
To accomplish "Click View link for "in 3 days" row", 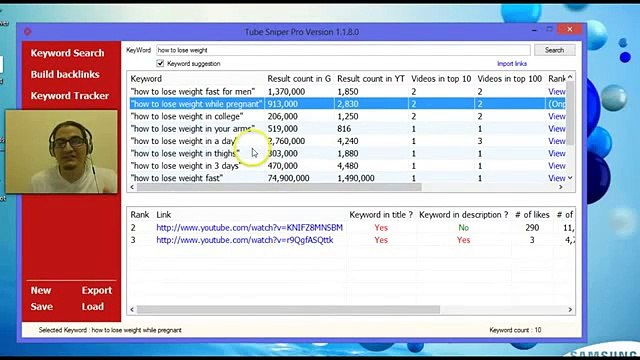I will coord(557,166).
